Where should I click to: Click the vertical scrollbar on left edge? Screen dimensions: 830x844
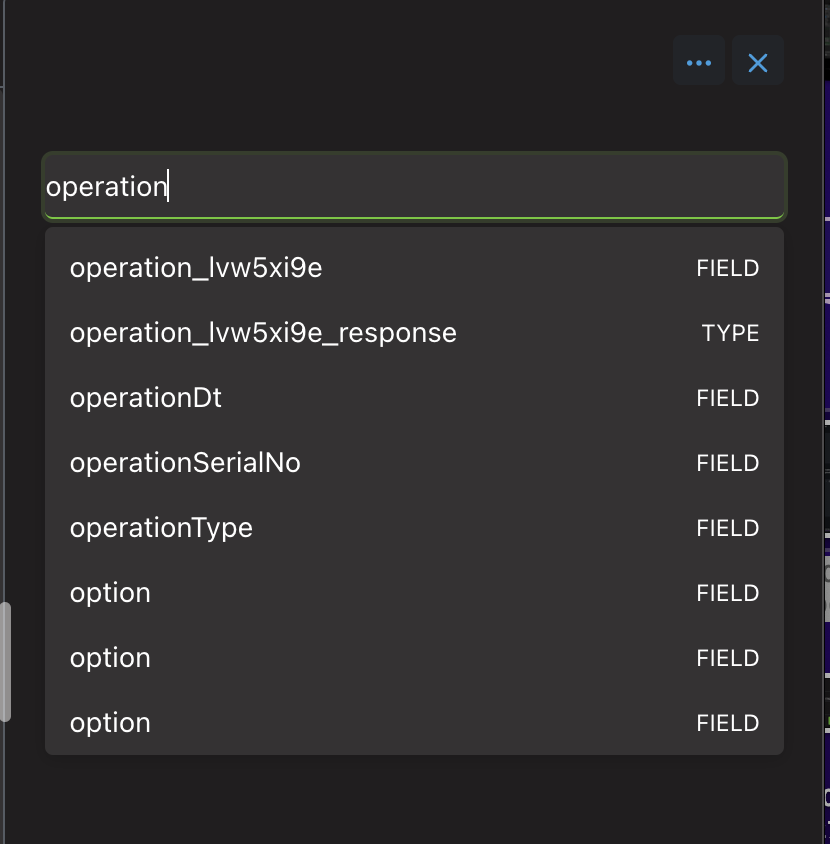(5, 662)
